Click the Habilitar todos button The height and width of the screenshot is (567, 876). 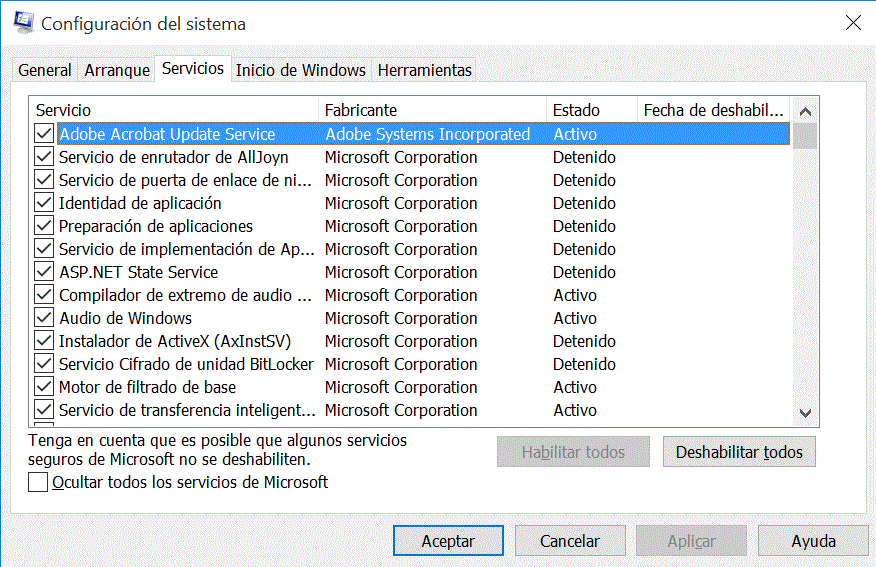(573, 452)
